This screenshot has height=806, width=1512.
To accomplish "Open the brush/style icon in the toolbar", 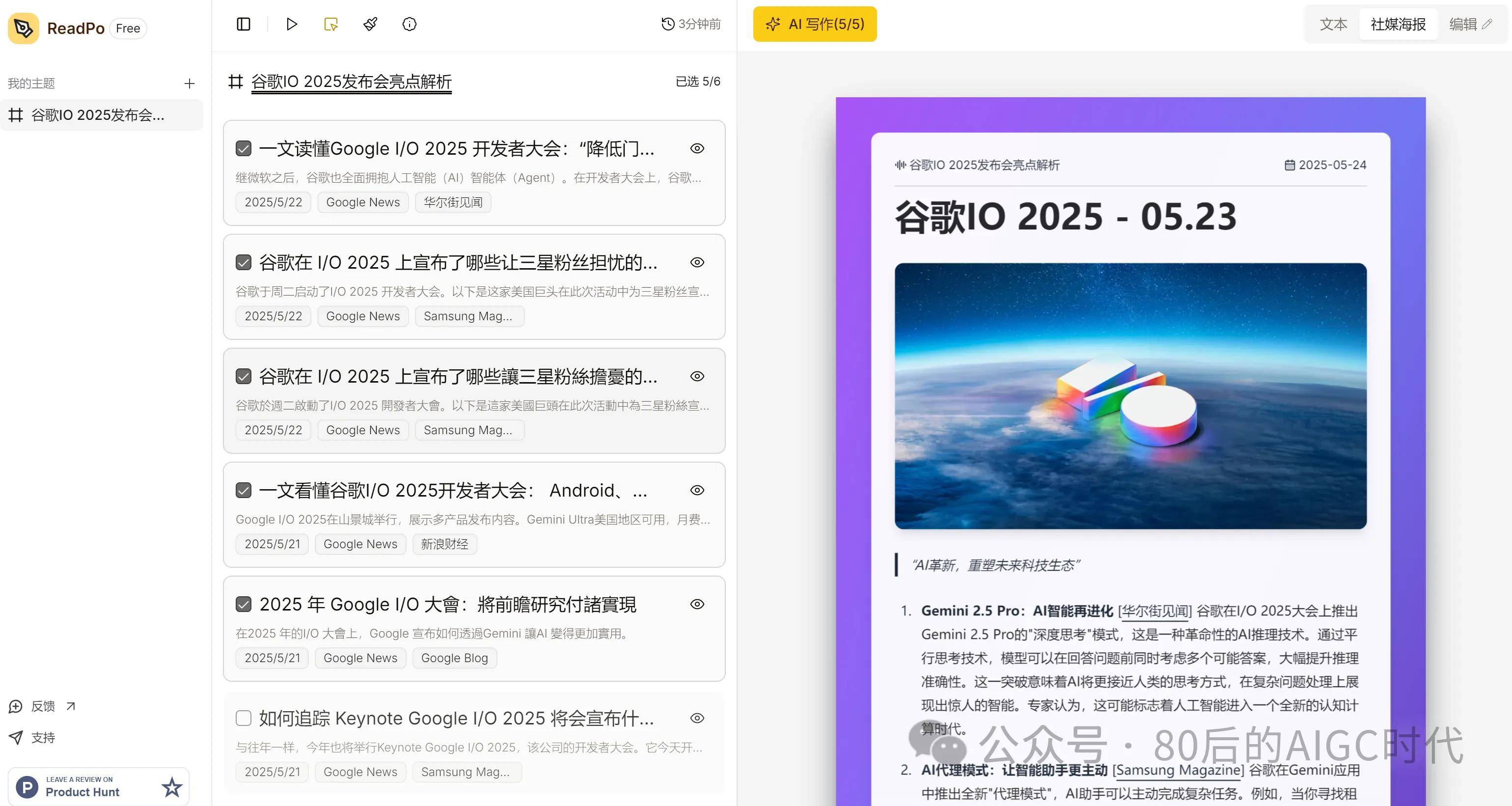I will pyautogui.click(x=370, y=24).
